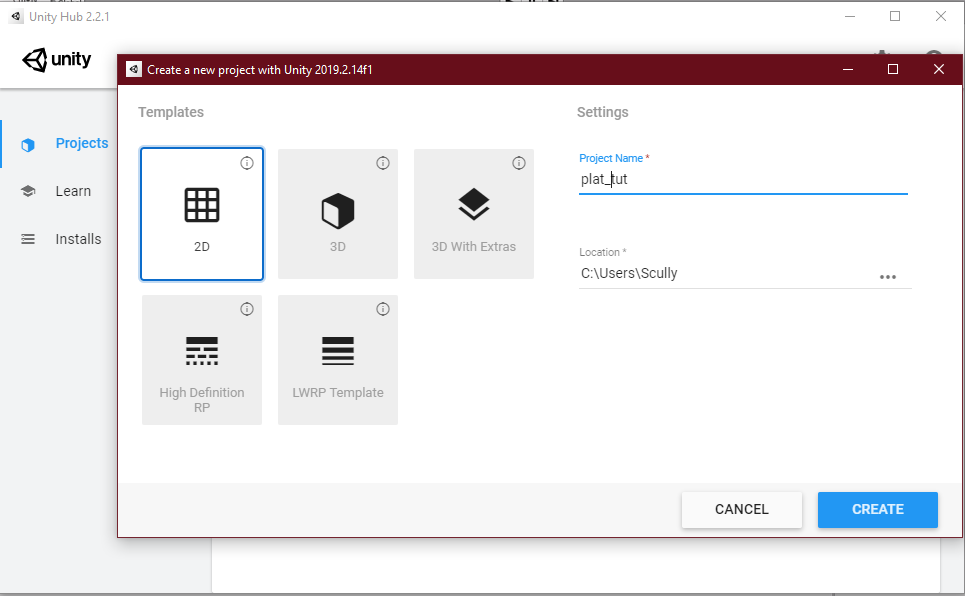View info for LWRP Template

(x=383, y=309)
